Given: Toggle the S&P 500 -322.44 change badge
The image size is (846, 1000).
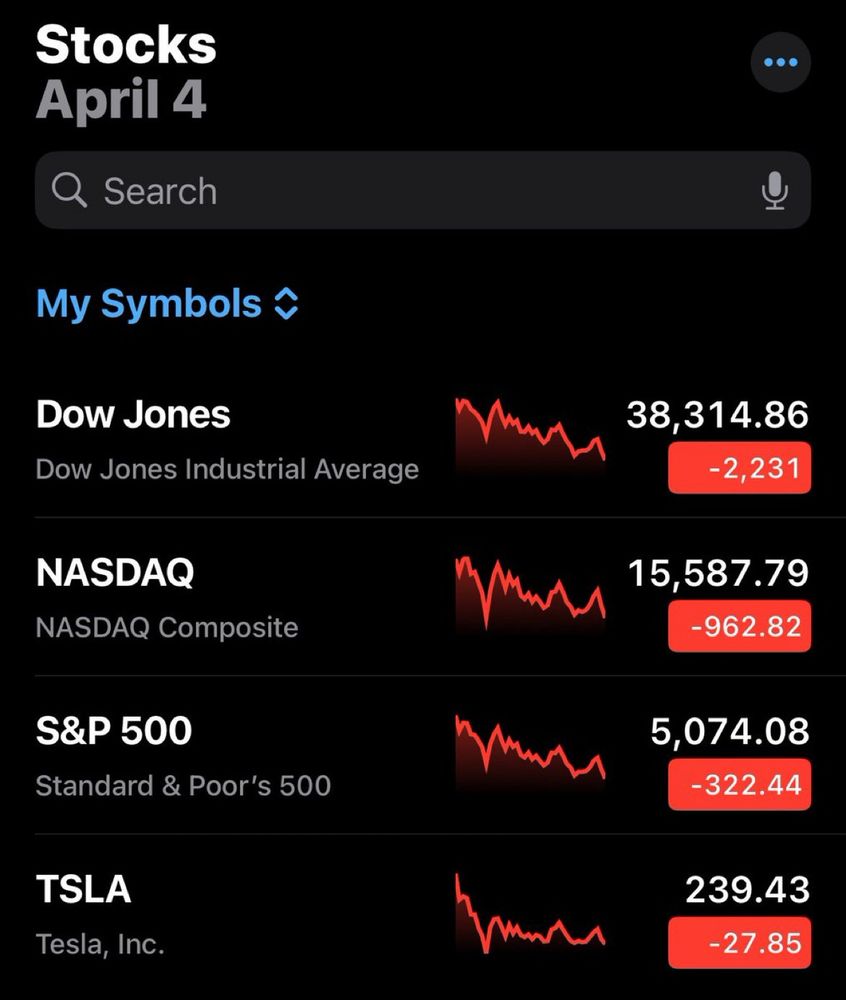Looking at the screenshot, I should 739,784.
